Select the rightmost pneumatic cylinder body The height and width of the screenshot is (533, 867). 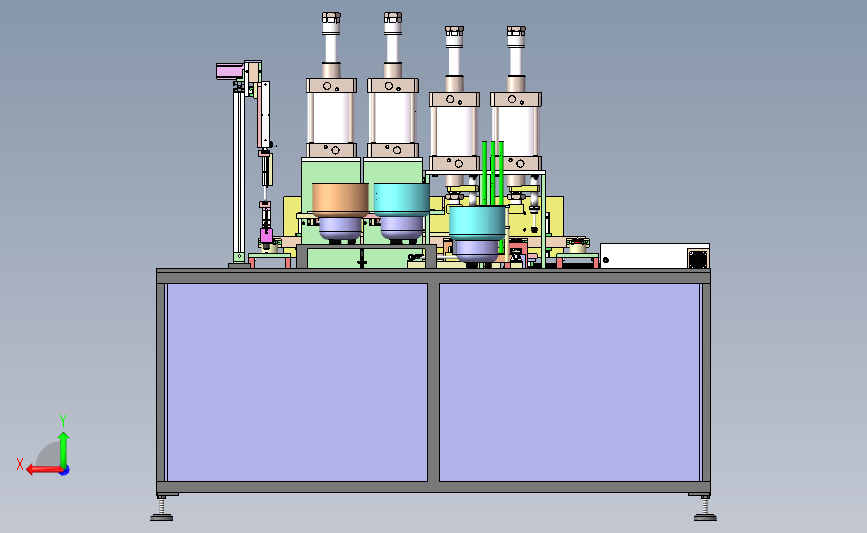point(516,132)
